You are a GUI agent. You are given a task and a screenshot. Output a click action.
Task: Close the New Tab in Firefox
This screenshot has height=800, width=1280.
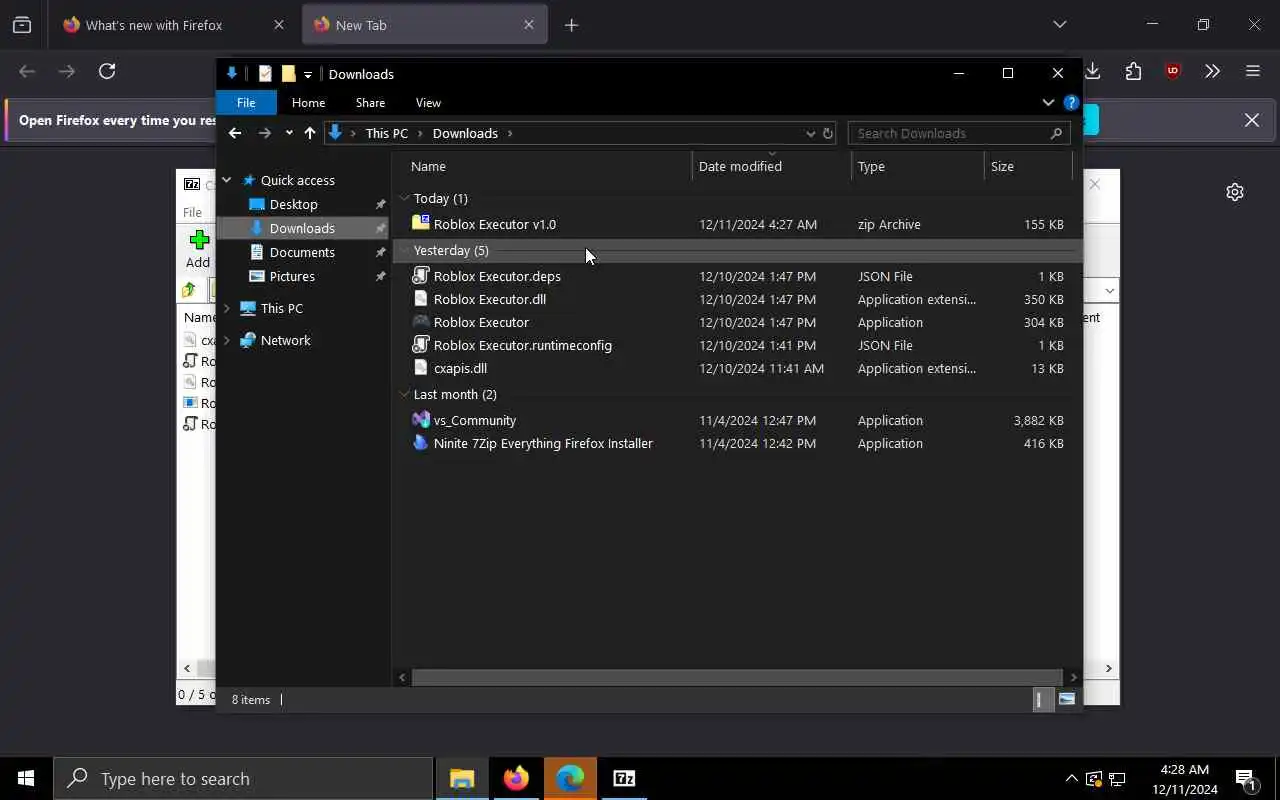pos(529,25)
